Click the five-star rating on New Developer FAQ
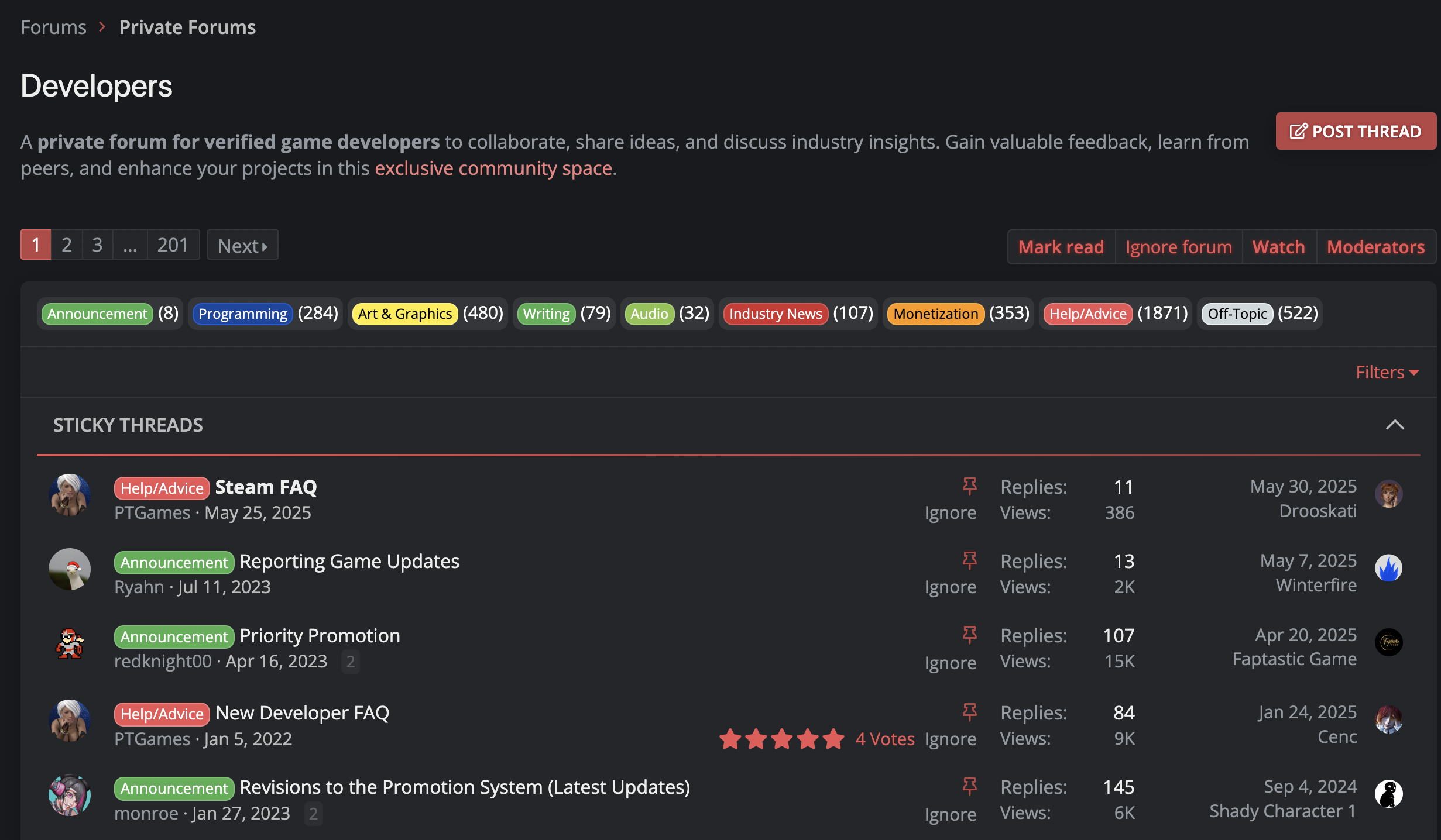 781,739
